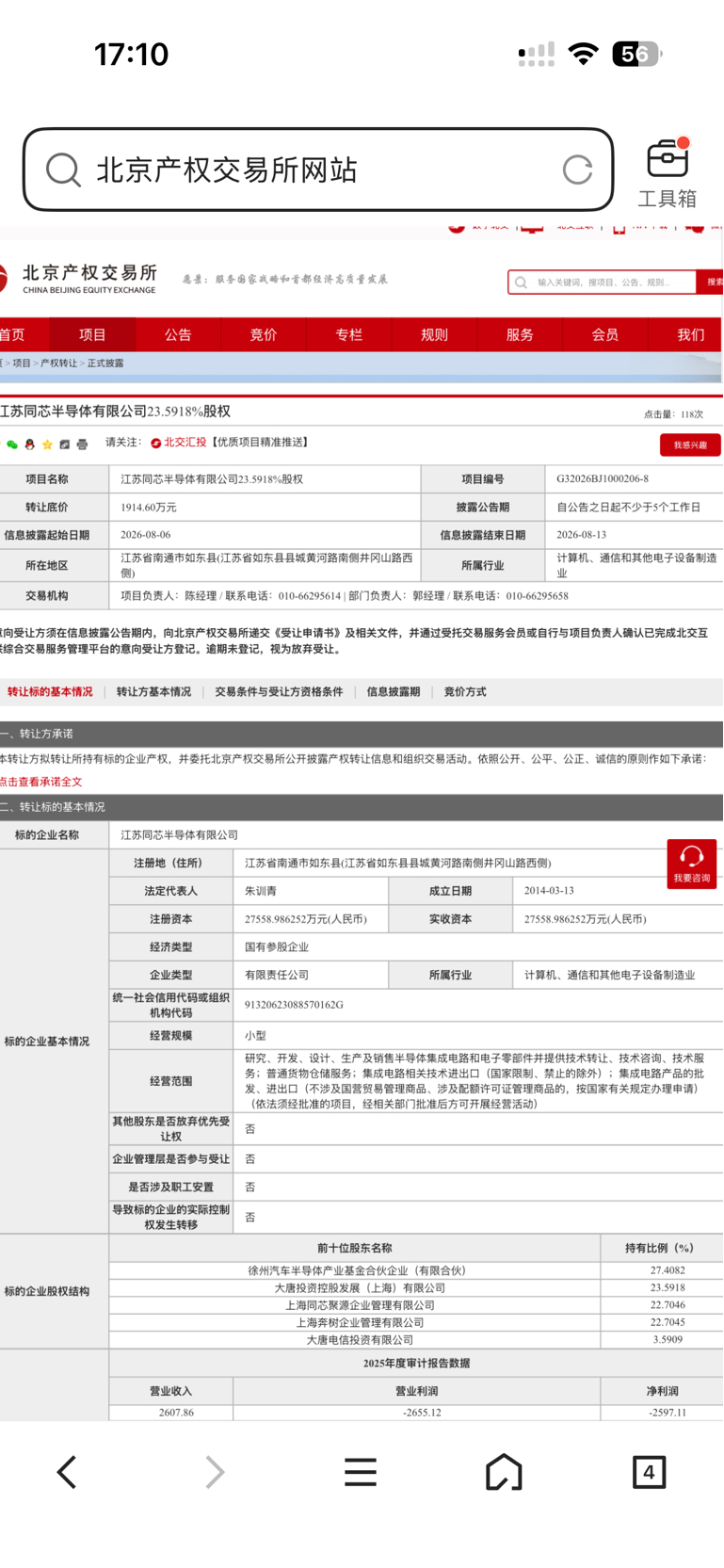Open the 专栏 nav menu item

(348, 335)
